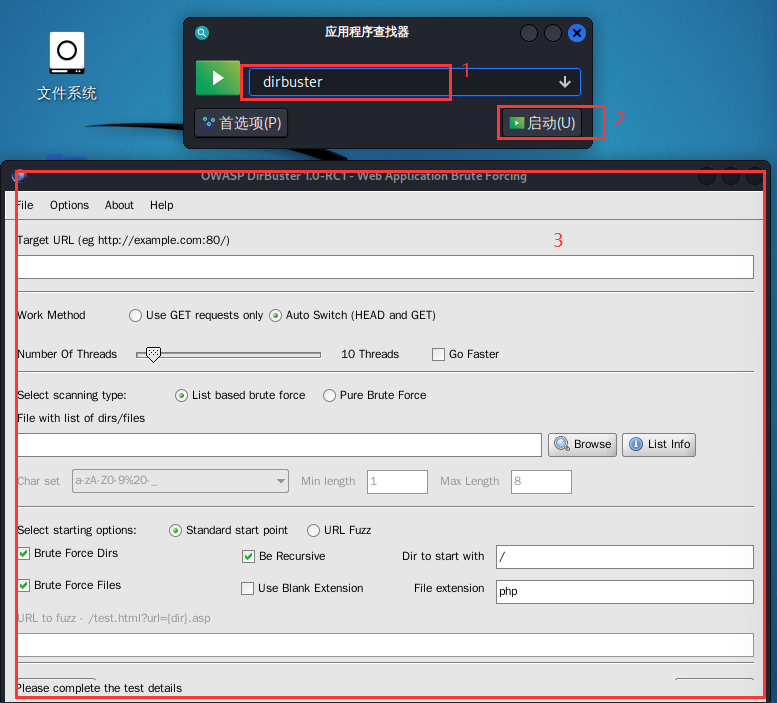Select Use GET requests only radio

tap(135, 316)
